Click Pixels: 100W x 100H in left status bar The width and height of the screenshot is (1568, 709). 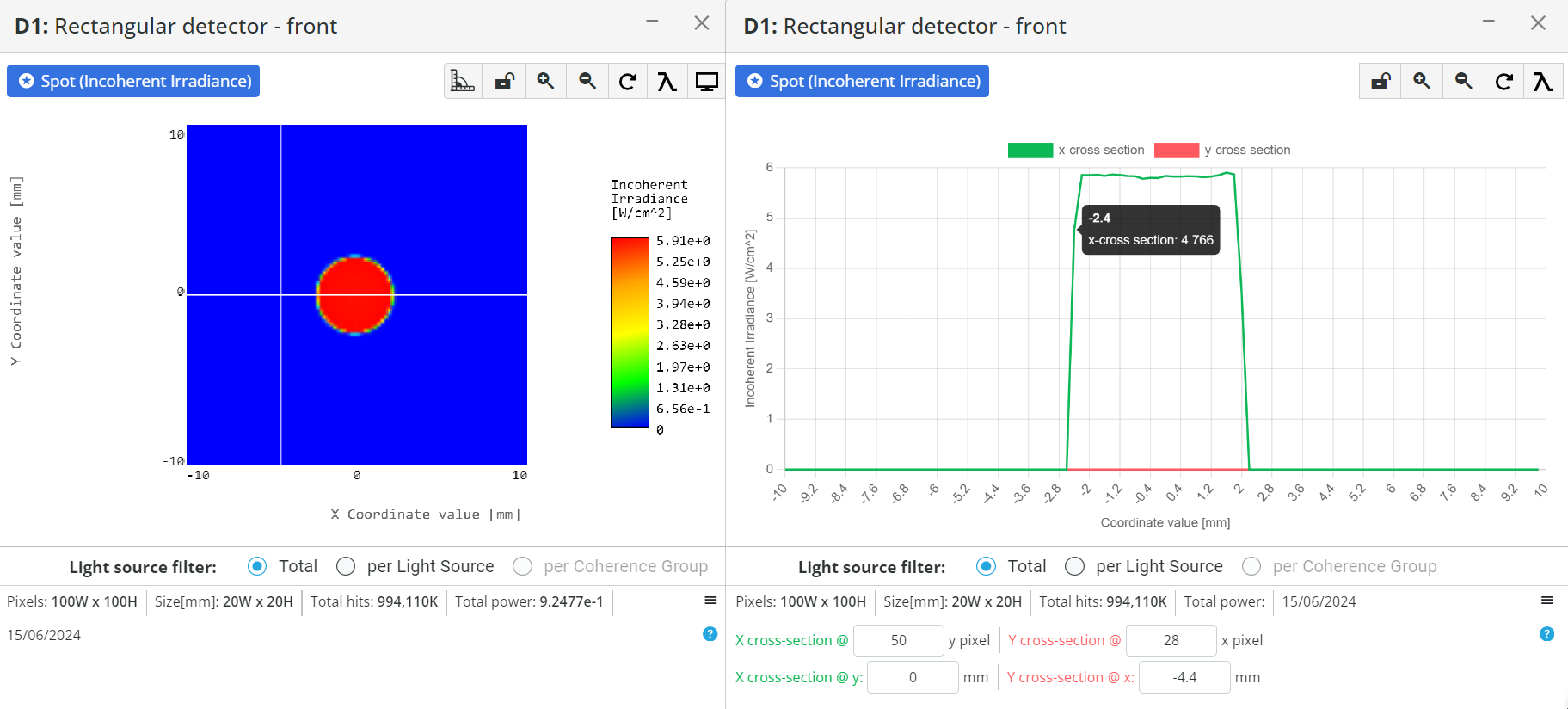pyautogui.click(x=72, y=601)
